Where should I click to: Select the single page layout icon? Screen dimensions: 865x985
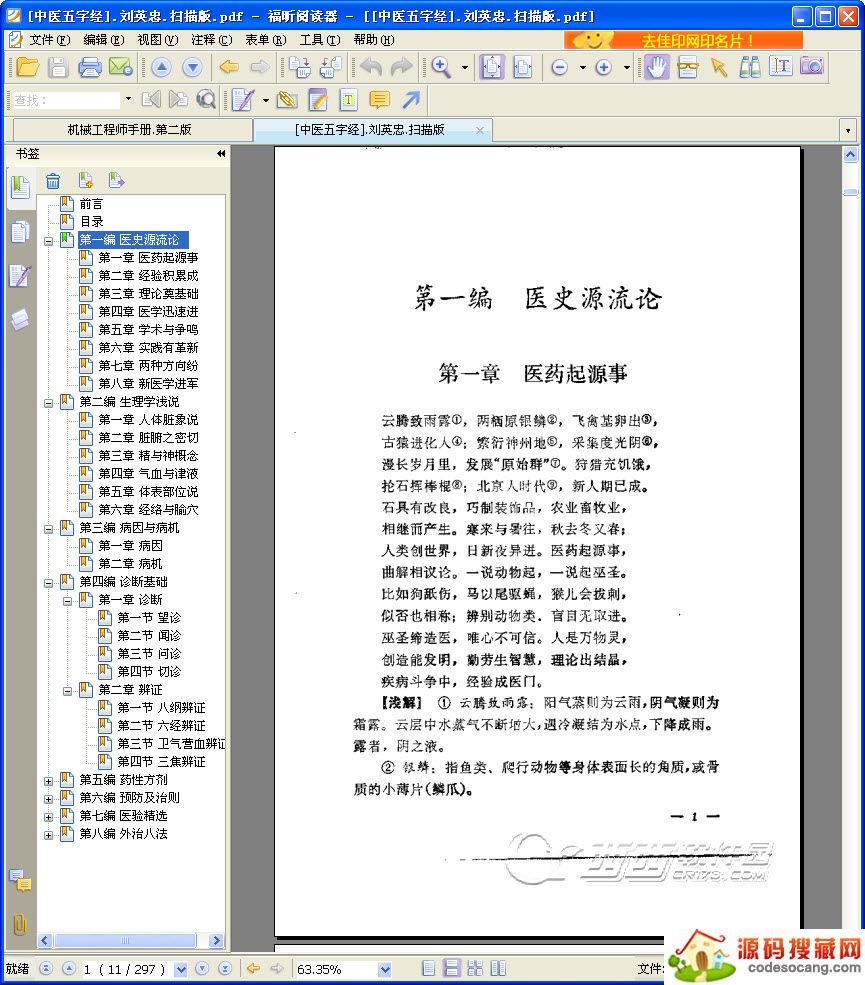coord(428,968)
